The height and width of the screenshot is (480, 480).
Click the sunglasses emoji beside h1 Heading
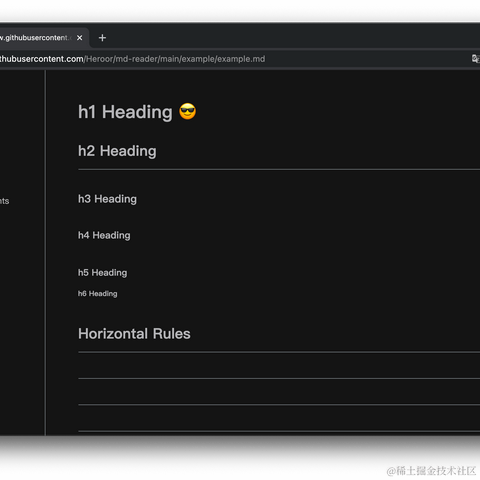click(188, 111)
